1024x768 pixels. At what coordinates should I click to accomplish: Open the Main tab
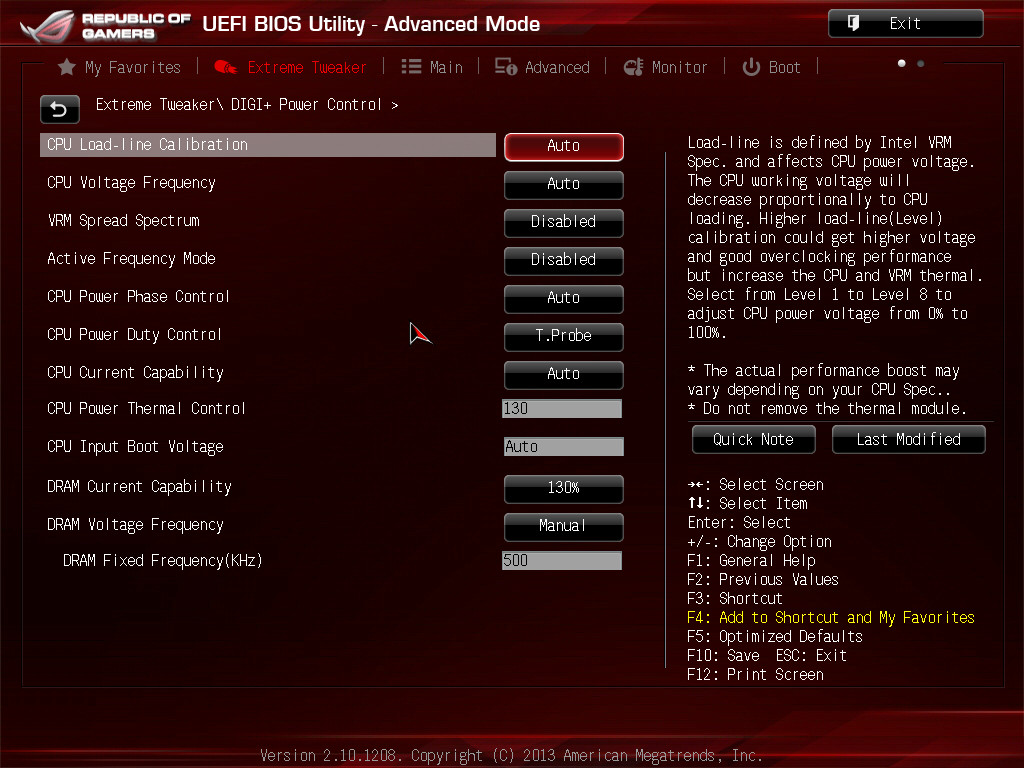coord(432,67)
